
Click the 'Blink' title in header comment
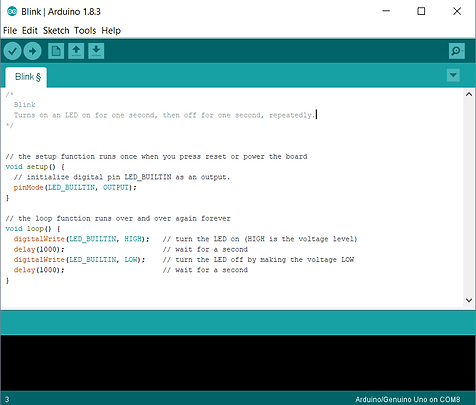pyautogui.click(x=24, y=105)
